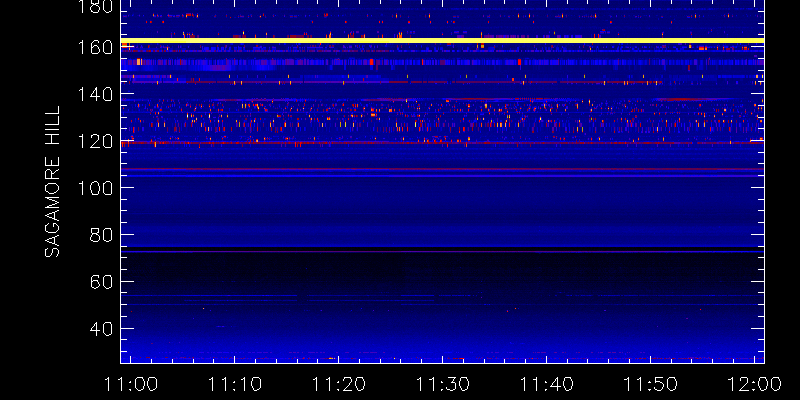The height and width of the screenshot is (400, 800).
Task: Click the 100 frequency axis label
Action: click(95, 188)
